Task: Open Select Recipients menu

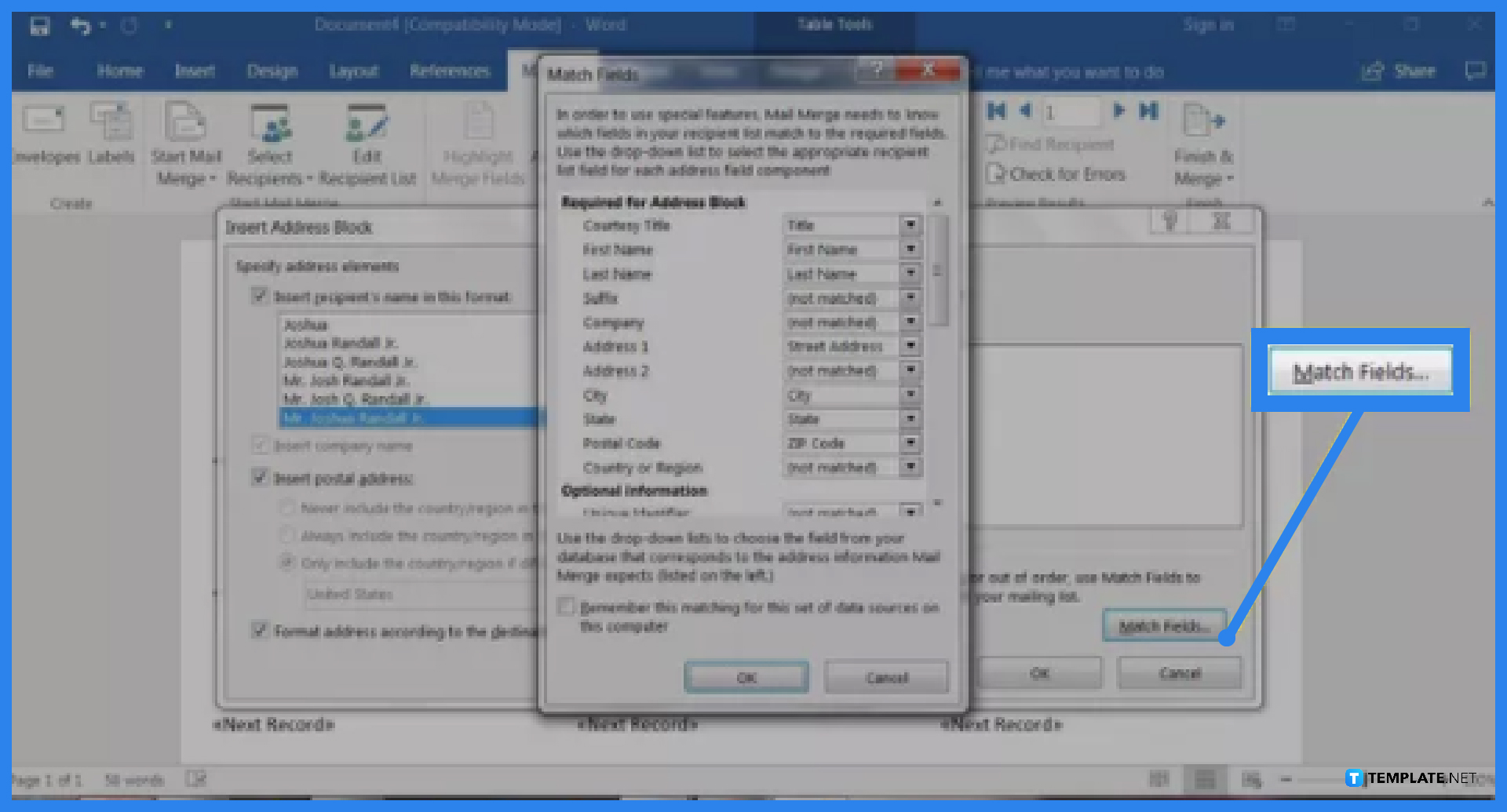Action: [269, 145]
